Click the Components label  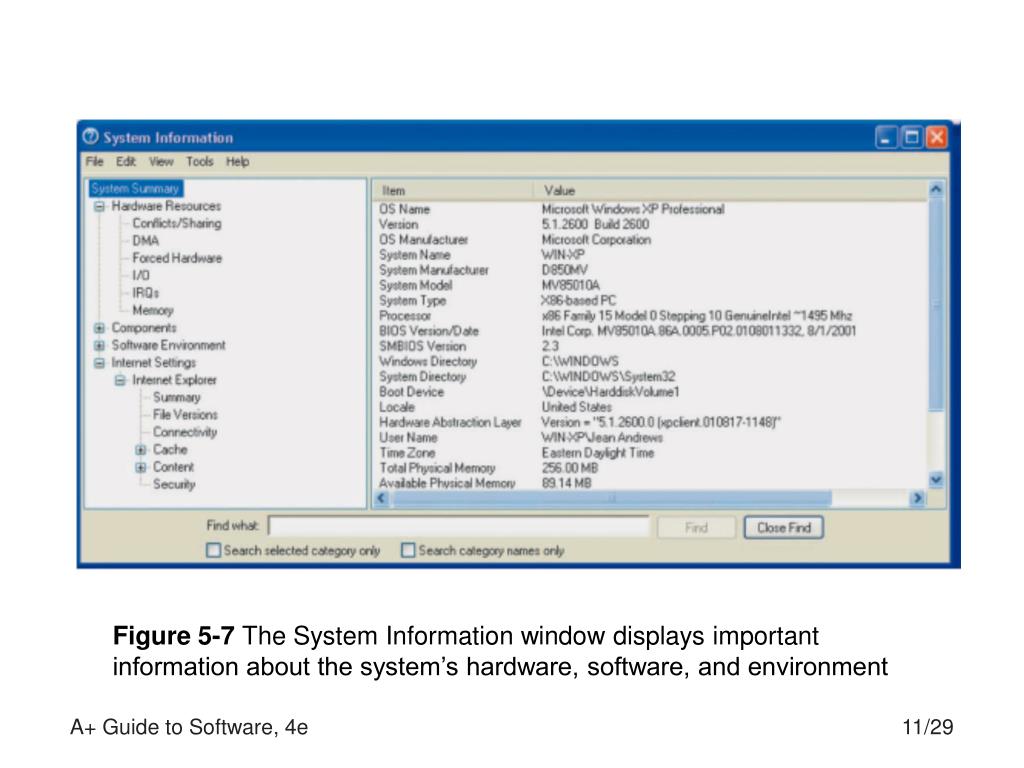pyautogui.click(x=144, y=328)
